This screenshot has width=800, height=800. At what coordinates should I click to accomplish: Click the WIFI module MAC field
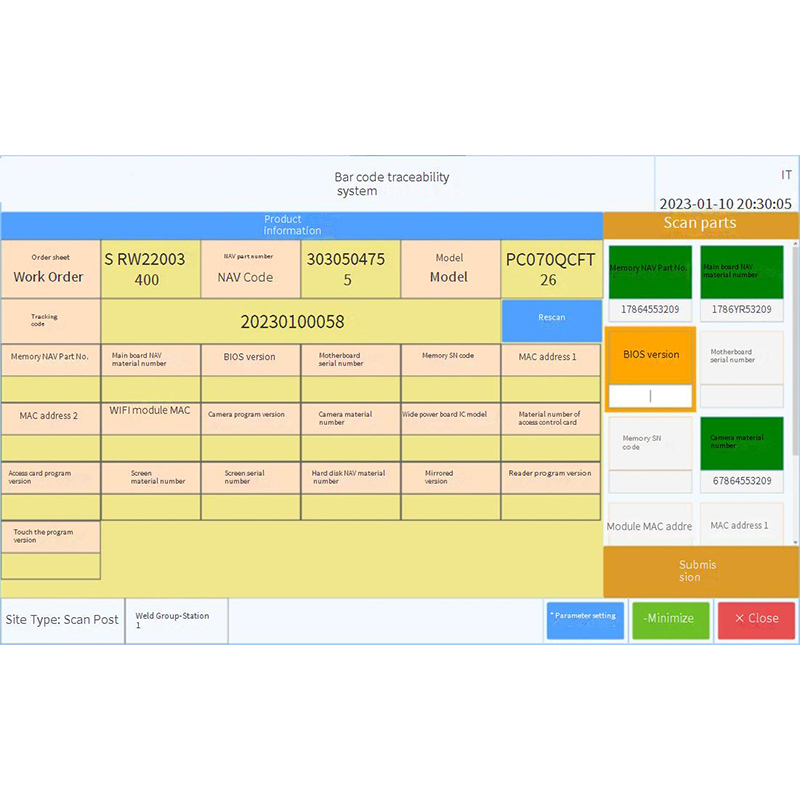point(150,412)
